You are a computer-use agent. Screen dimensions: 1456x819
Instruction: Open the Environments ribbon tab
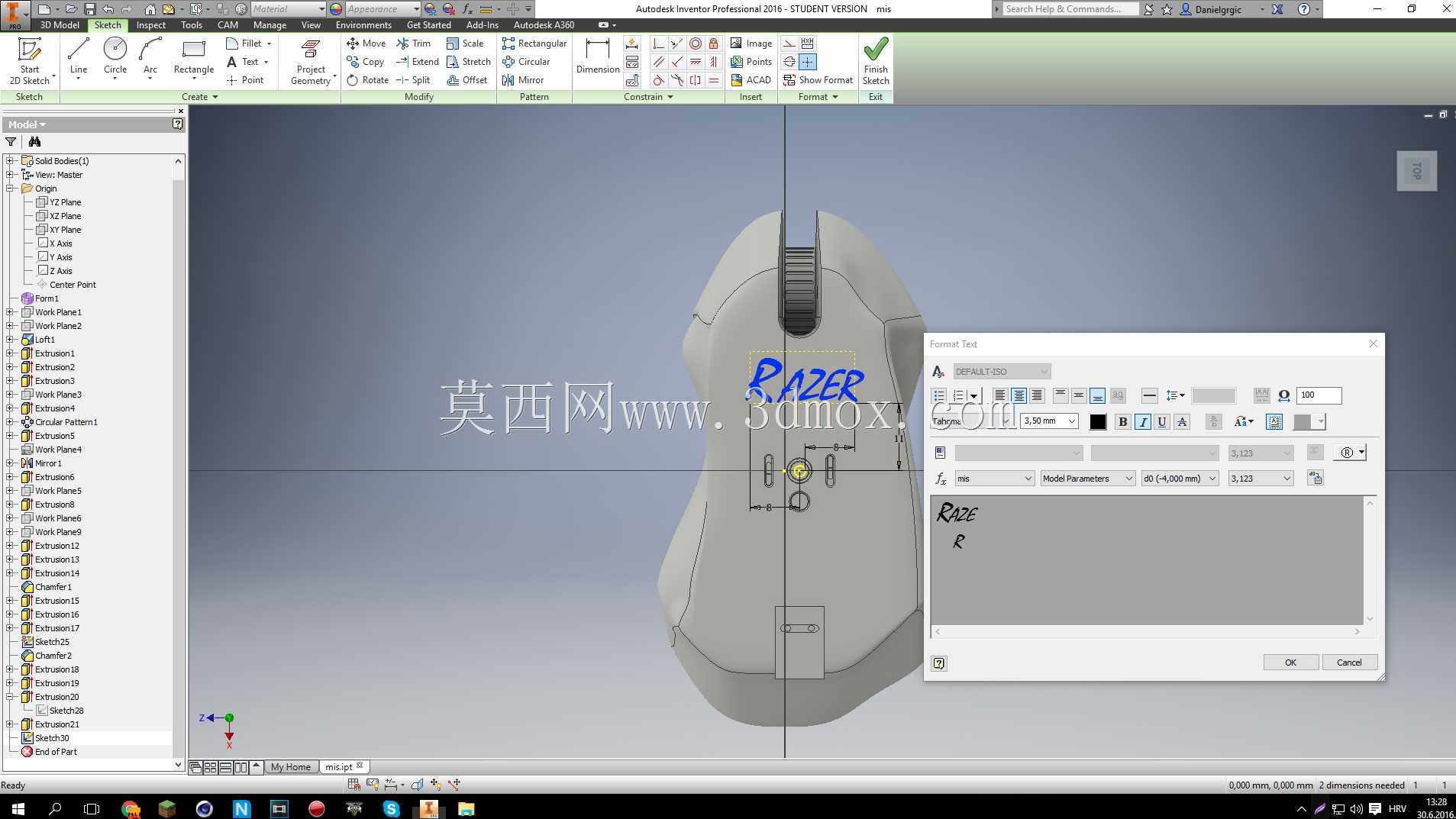tap(363, 25)
